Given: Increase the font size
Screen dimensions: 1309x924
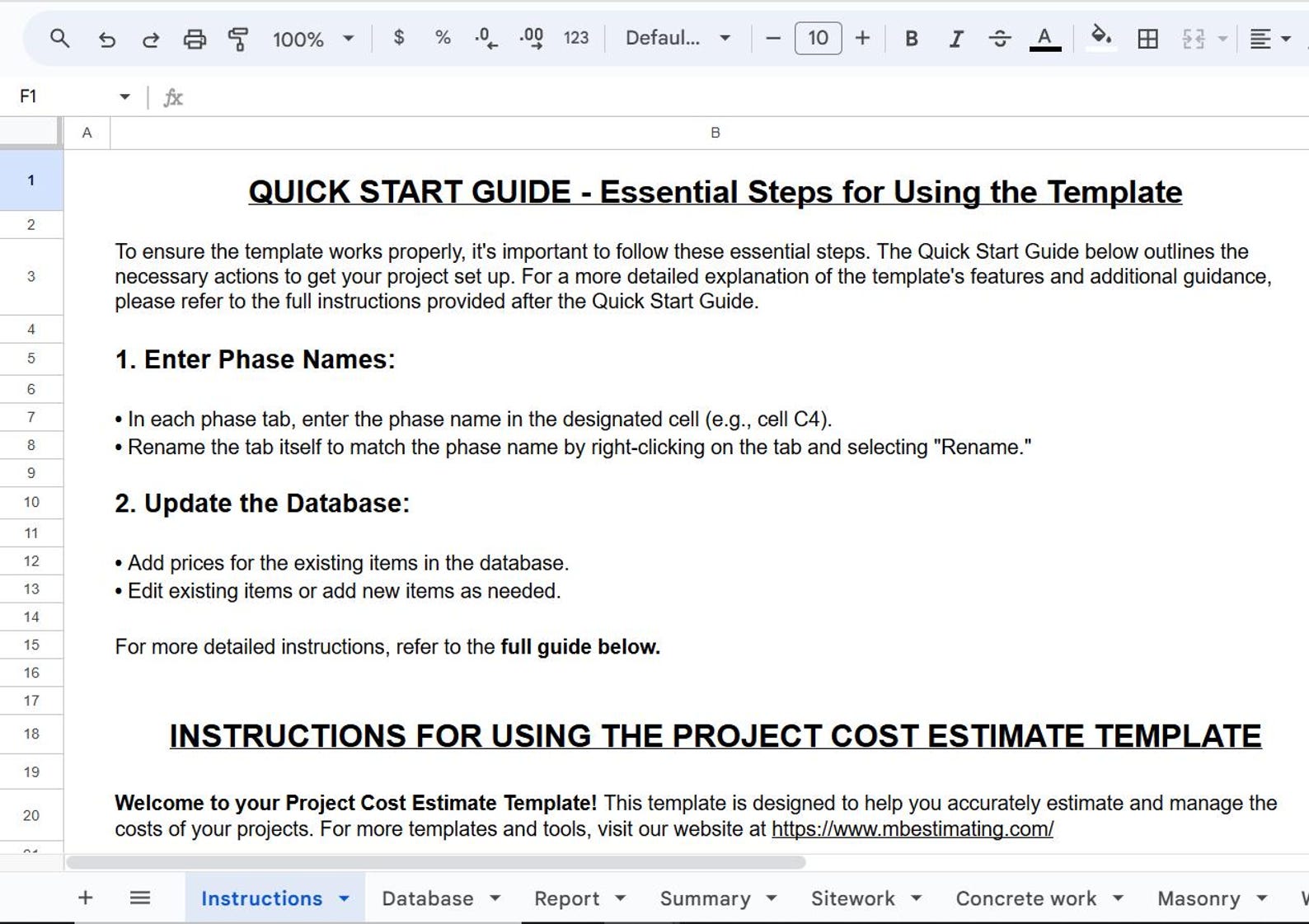Looking at the screenshot, I should 862,38.
